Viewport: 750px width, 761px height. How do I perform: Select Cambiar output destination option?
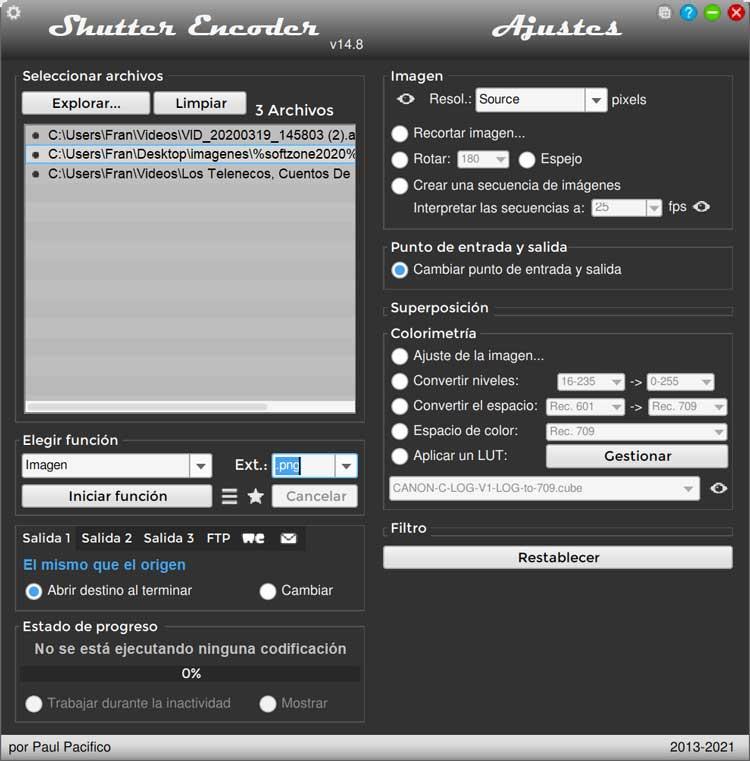tap(267, 591)
